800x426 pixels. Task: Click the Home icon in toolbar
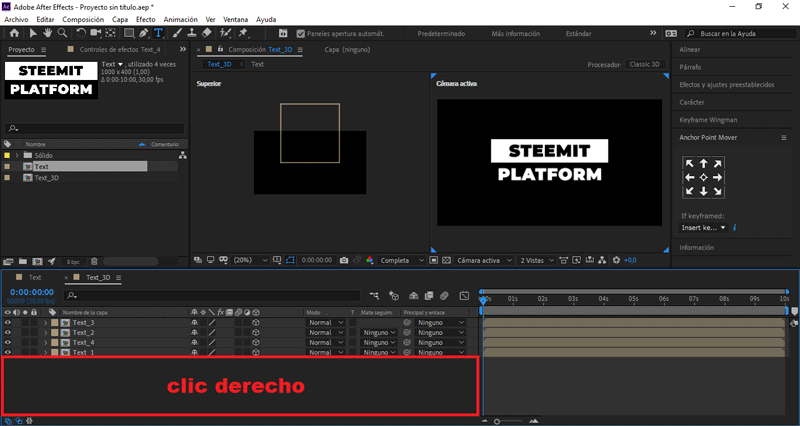13,32
